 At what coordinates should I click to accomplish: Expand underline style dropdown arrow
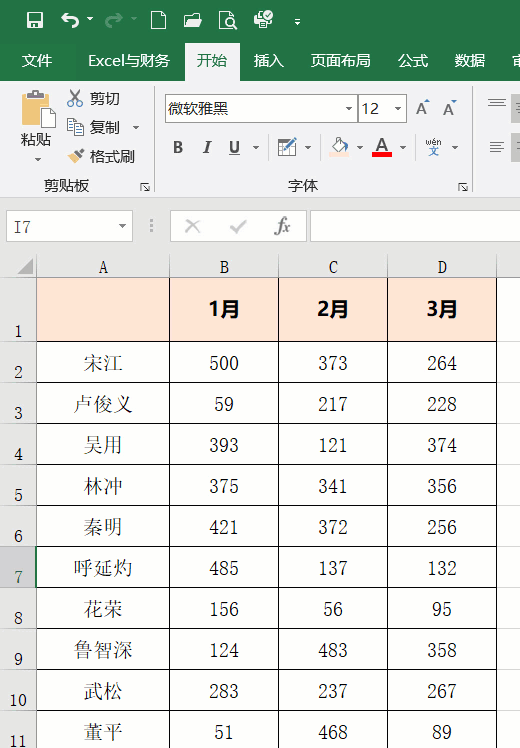point(256,147)
